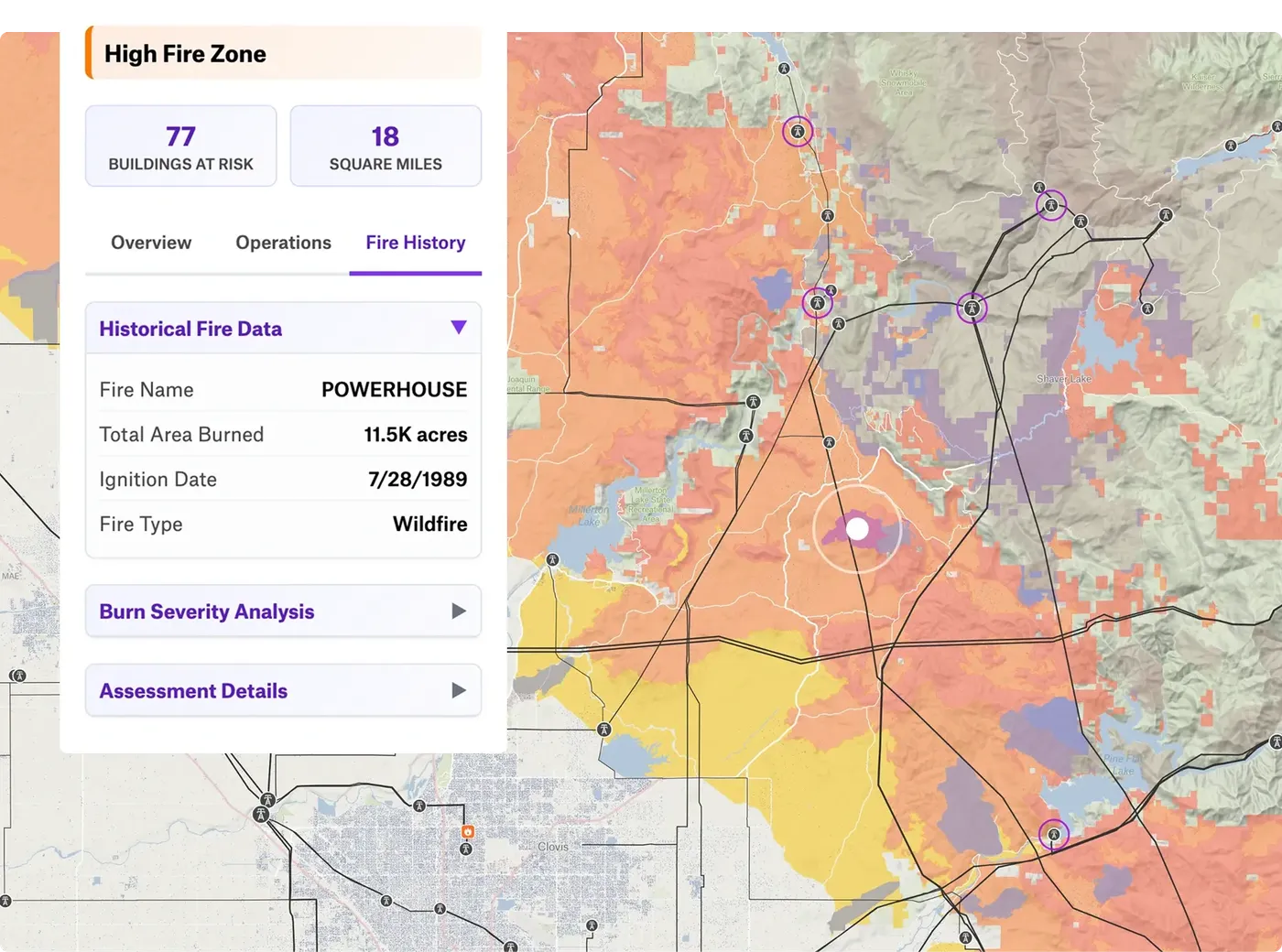1282x952 pixels.
Task: Click the 77 Buildings at Risk card
Action: click(x=181, y=146)
